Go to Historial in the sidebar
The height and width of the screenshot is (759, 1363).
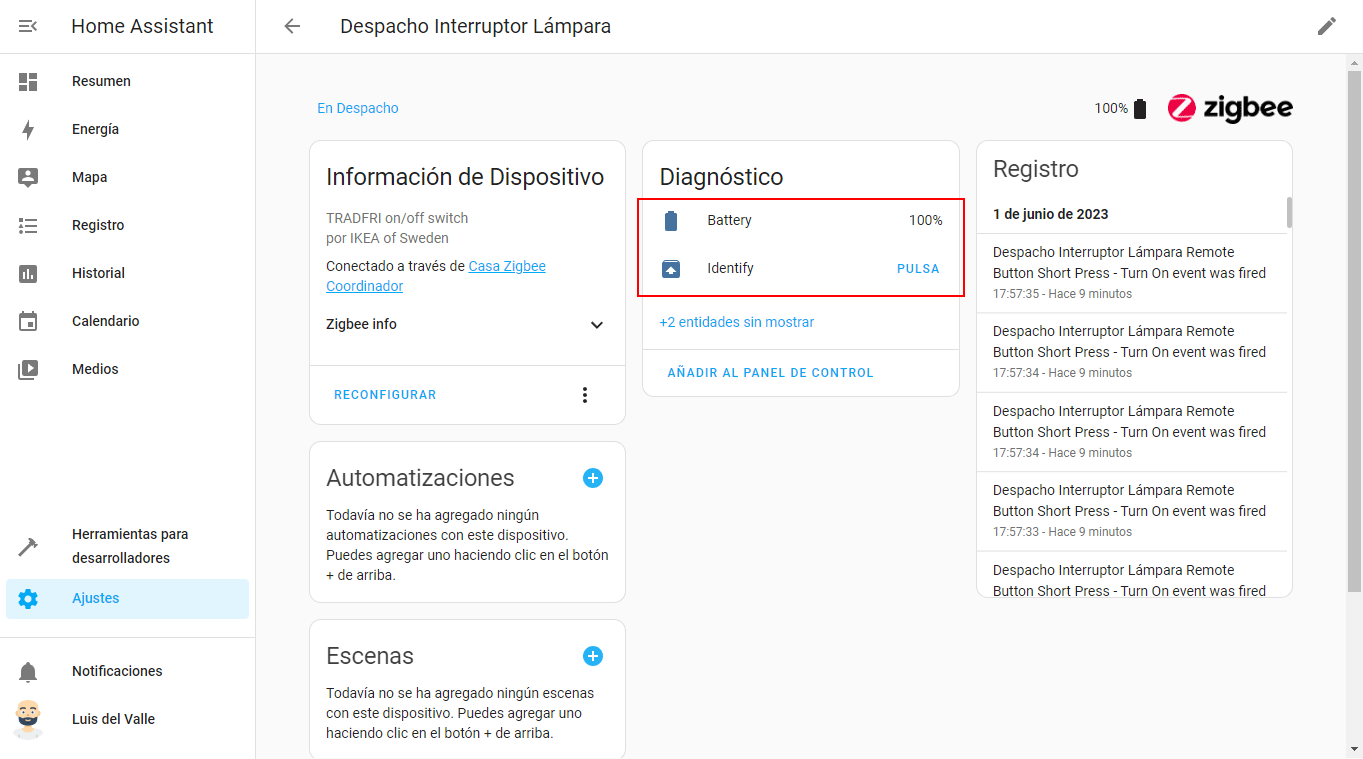click(x=98, y=273)
